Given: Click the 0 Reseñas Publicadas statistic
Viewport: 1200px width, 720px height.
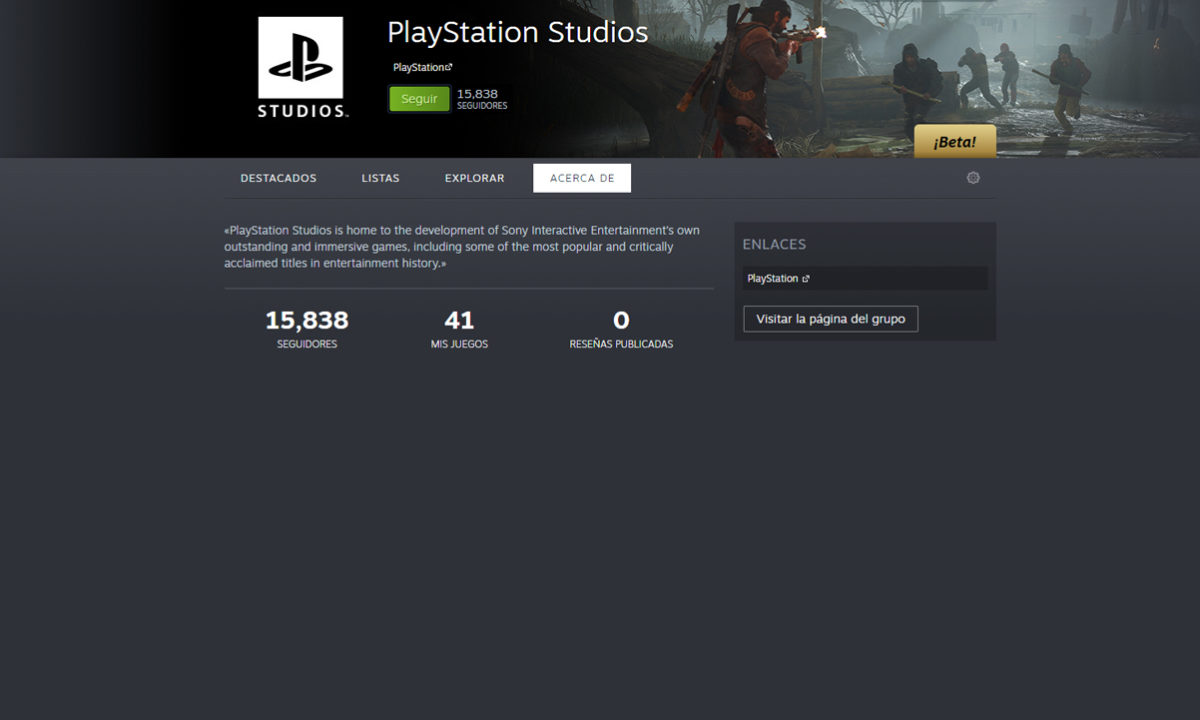Looking at the screenshot, I should [621, 329].
